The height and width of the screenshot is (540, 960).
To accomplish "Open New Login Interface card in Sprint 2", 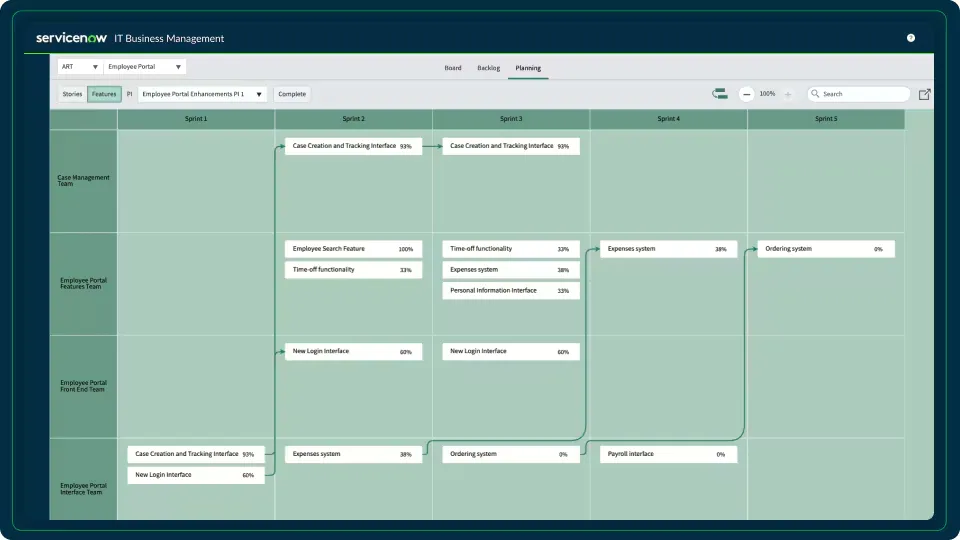I will [x=353, y=351].
